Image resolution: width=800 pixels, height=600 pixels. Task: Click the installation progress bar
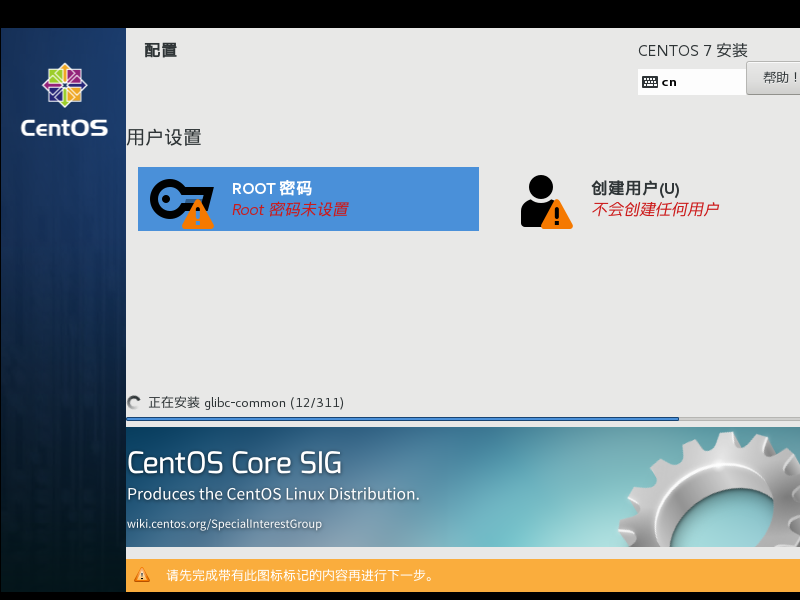pos(463,419)
